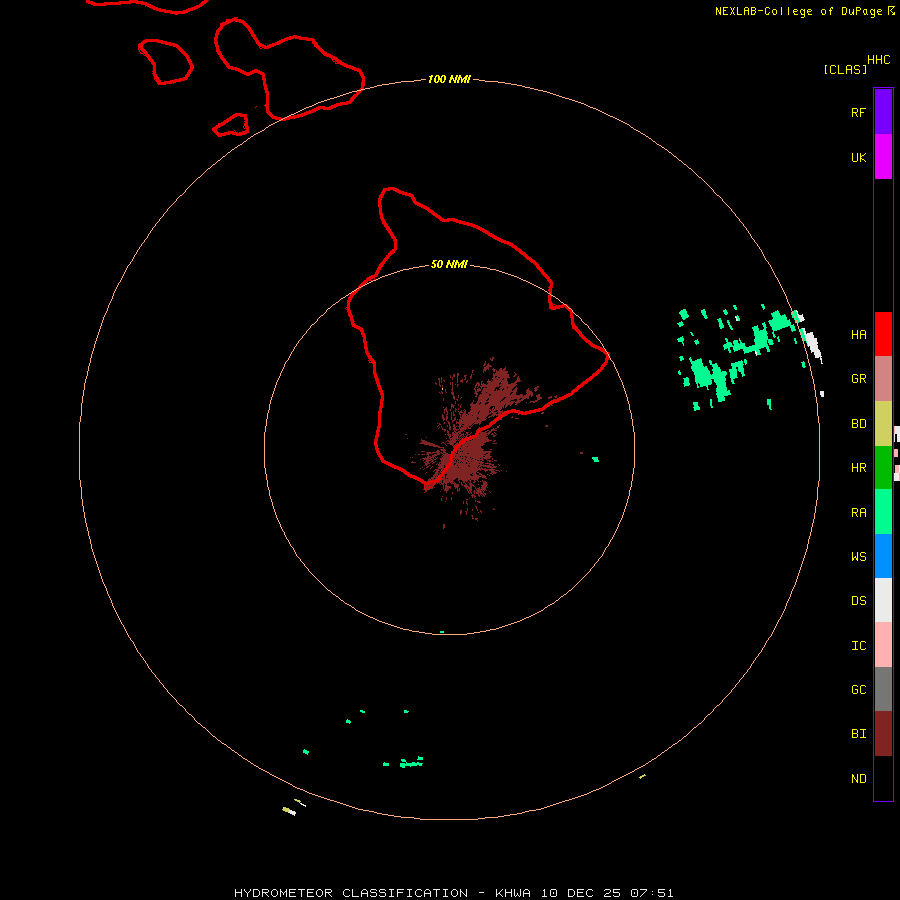Click the KHWA station identifier
Screen dimensions: 900x900
(x=513, y=893)
